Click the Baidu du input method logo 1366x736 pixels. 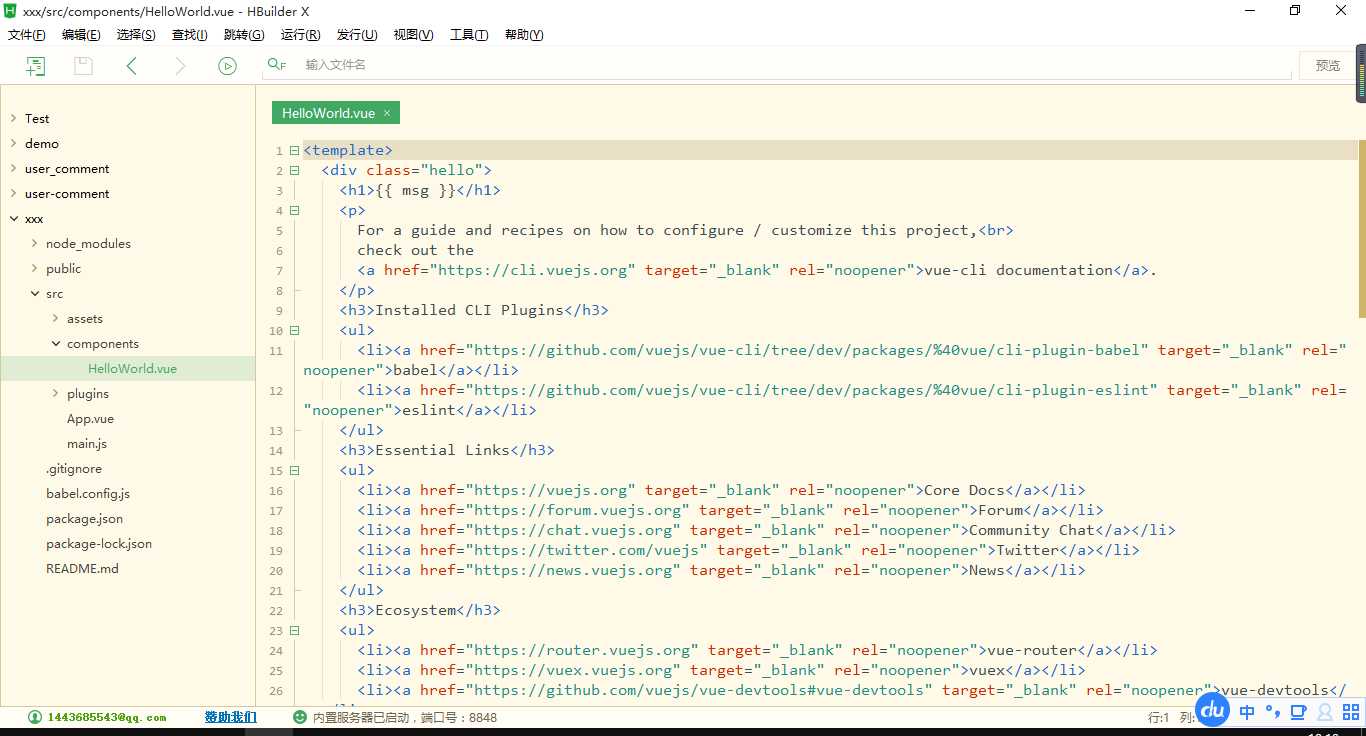pyautogui.click(x=1213, y=711)
